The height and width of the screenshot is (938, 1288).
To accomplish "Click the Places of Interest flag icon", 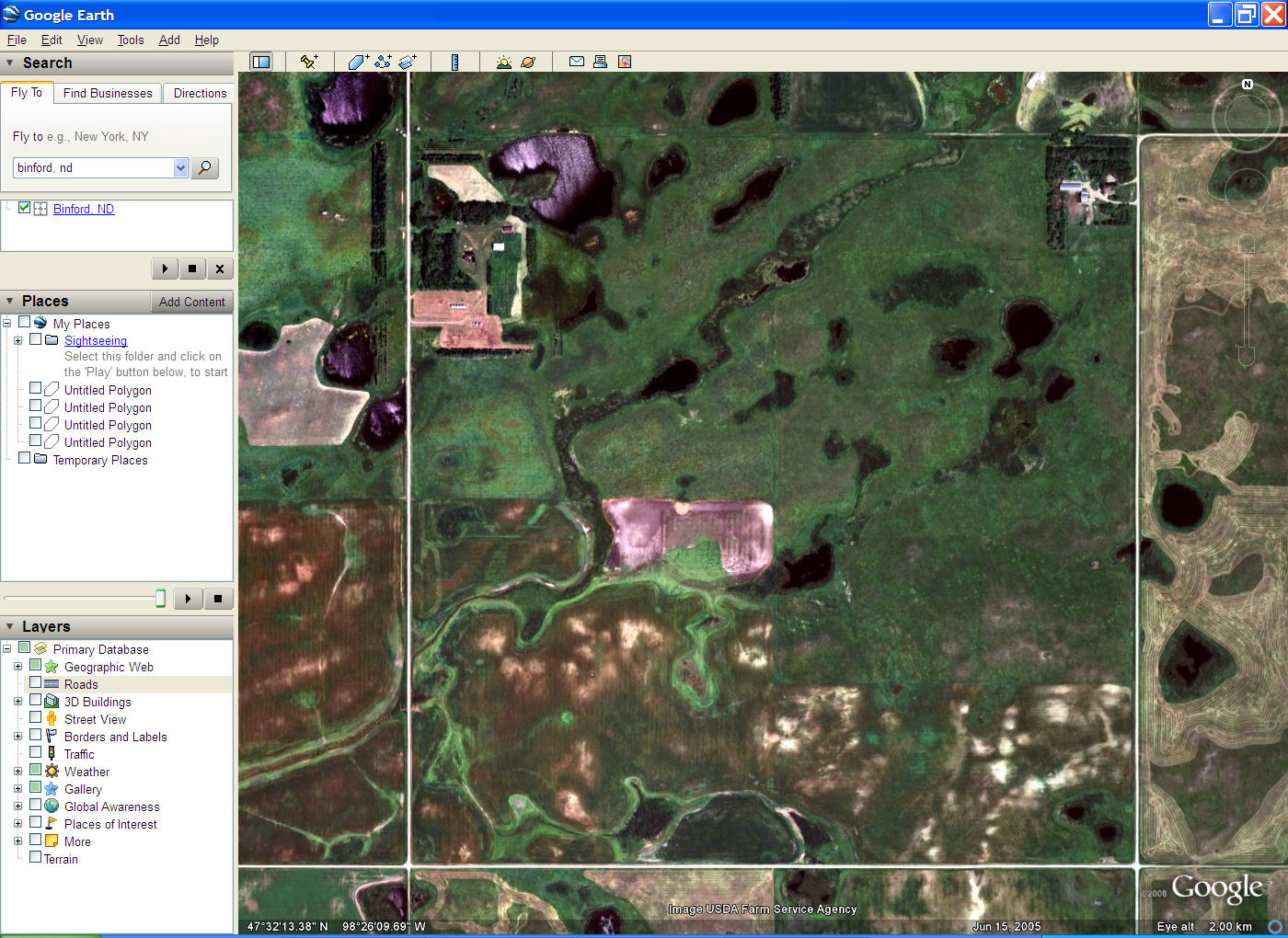I will point(52,824).
